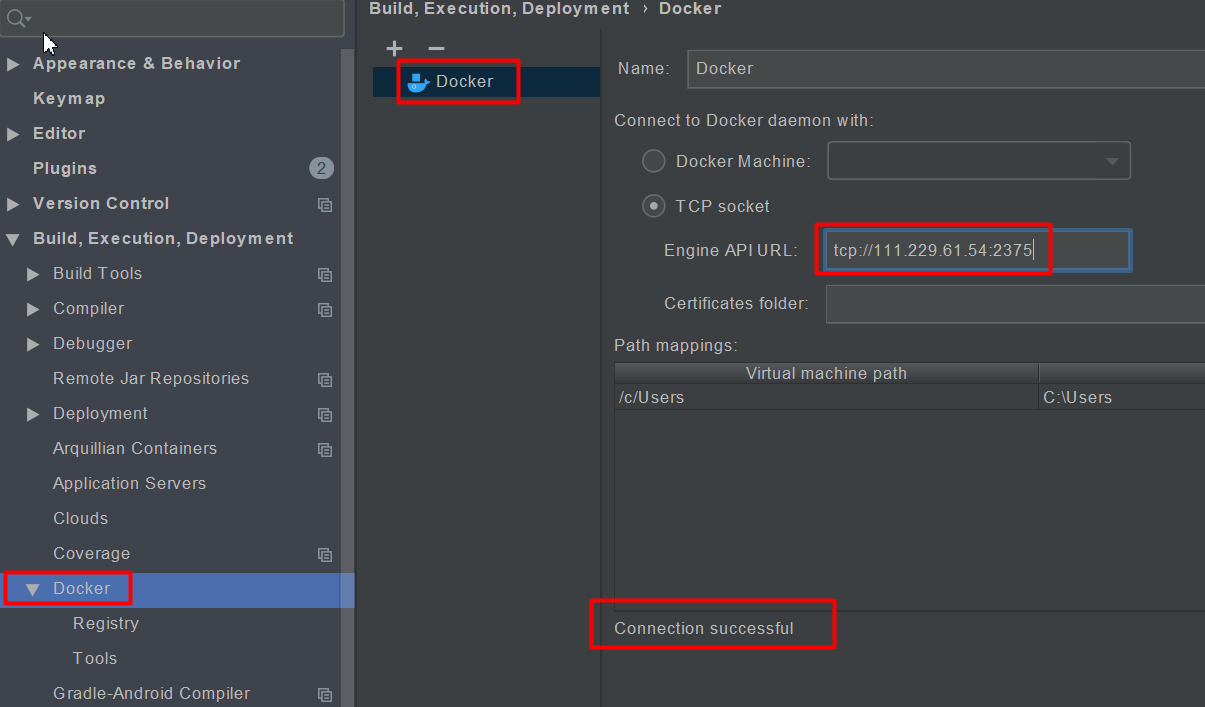Collapse the Build, Execution, Deployment section arrow
Viewport: 1205px width, 707px height.
pos(13,239)
